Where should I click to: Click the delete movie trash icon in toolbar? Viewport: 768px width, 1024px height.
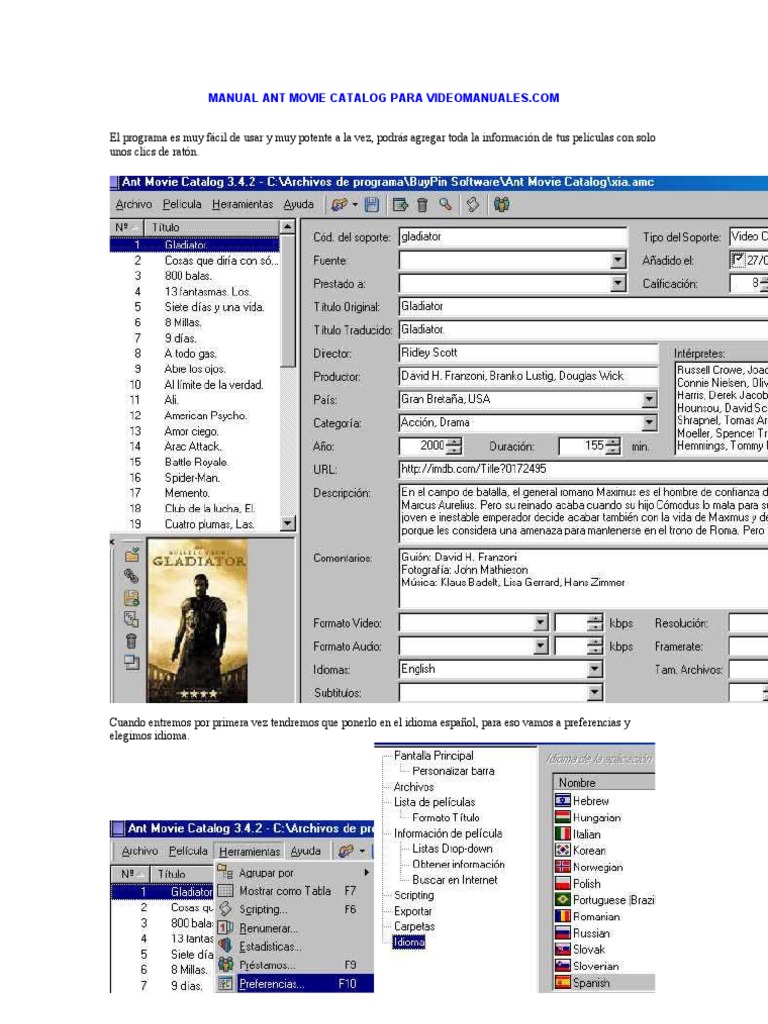pos(422,205)
